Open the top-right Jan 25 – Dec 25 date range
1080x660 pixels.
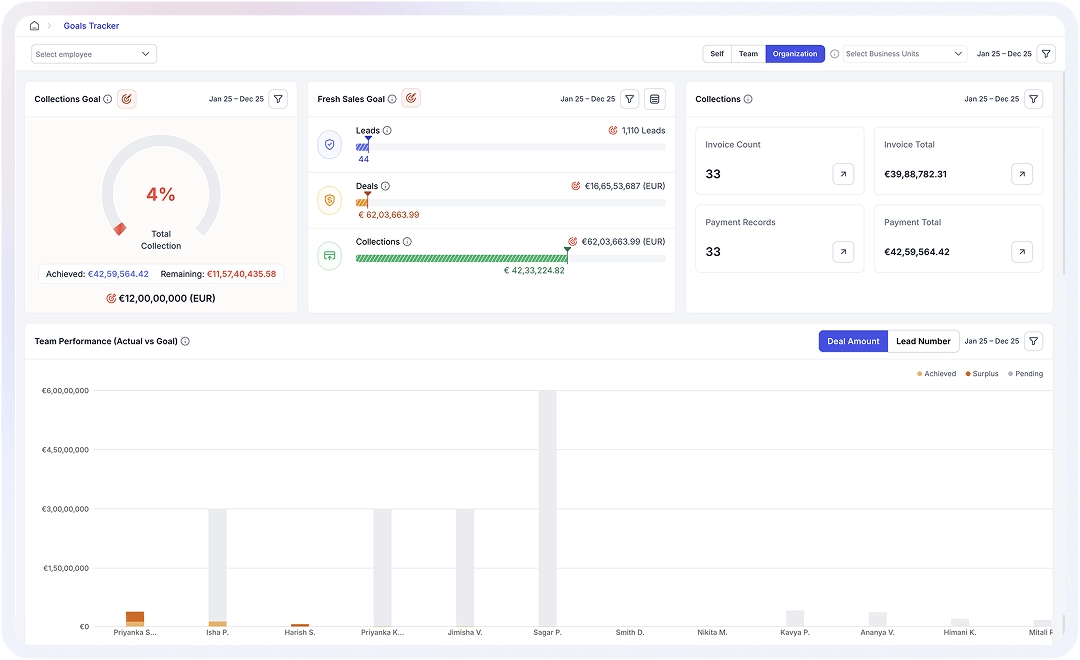point(1004,54)
